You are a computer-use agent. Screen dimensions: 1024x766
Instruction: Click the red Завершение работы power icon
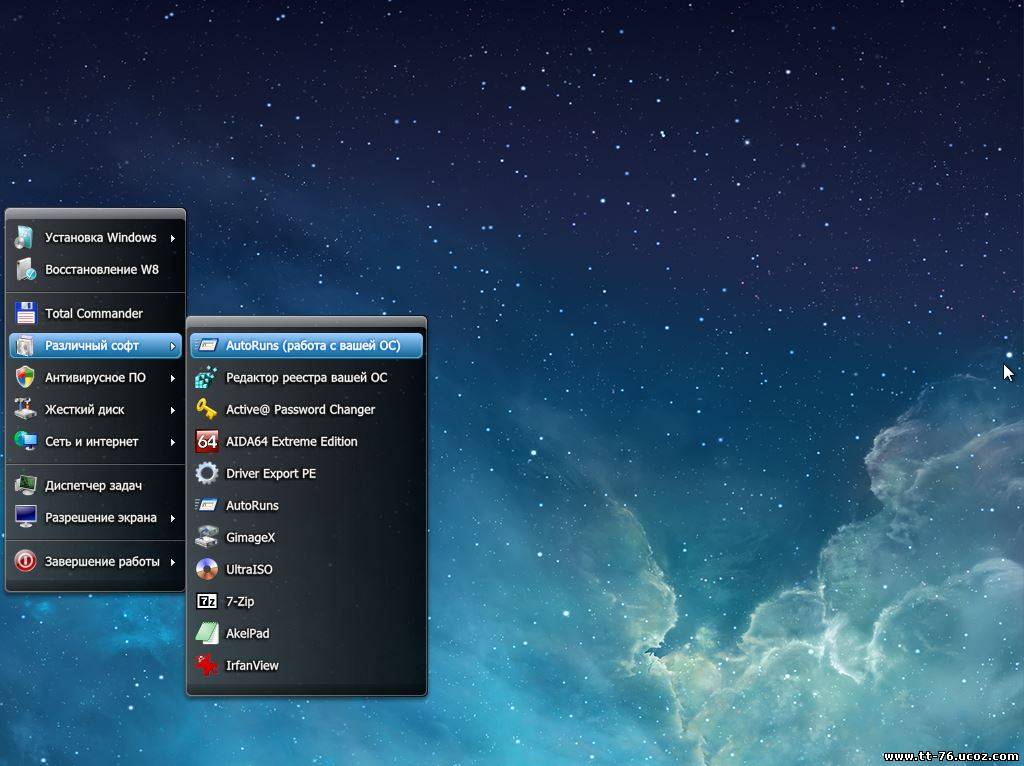[x=25, y=561]
